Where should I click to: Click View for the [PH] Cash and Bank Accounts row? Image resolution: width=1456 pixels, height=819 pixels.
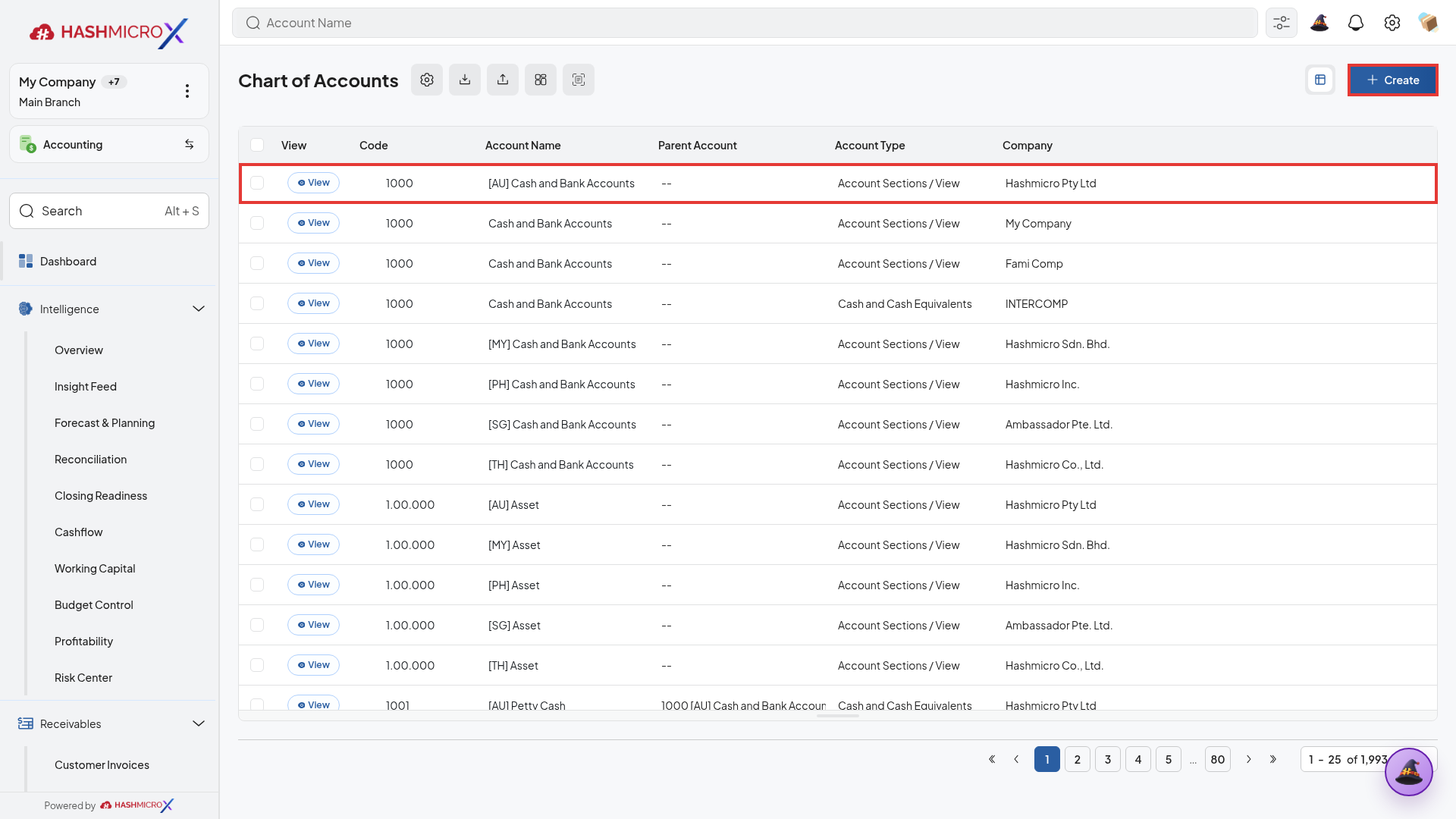[x=313, y=384]
